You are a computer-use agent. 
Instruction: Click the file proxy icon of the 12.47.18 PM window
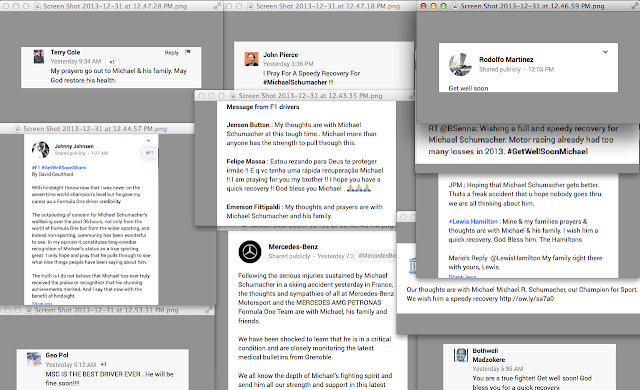(250, 6)
